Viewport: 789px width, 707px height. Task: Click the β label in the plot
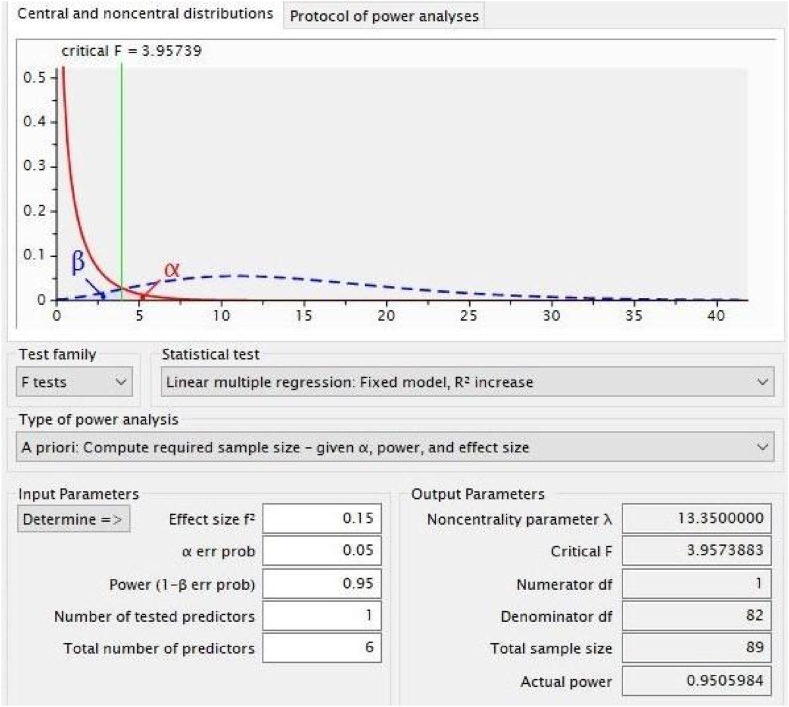point(78,262)
